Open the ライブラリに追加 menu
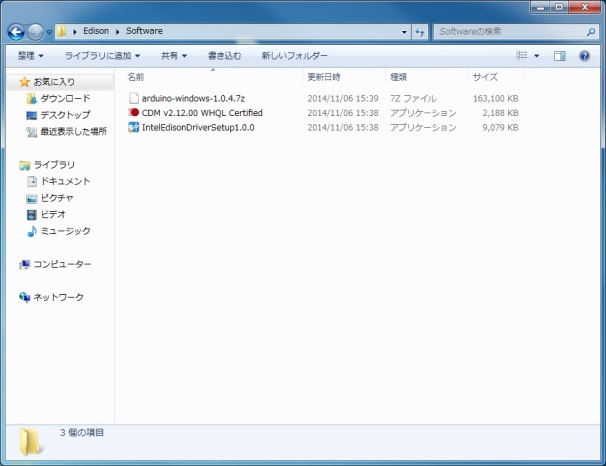 102,56
